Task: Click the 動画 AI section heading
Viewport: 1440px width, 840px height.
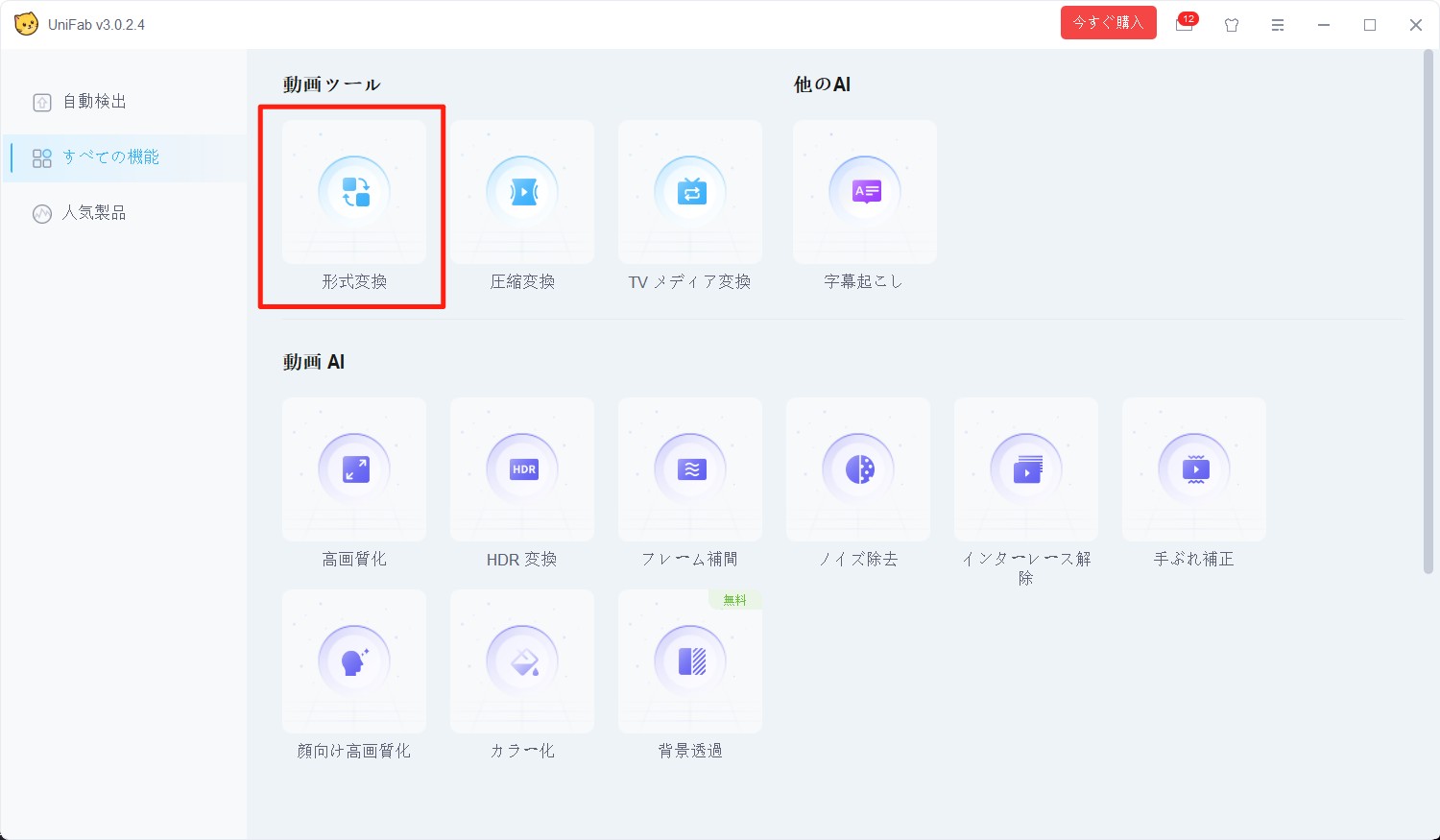Action: point(313,362)
